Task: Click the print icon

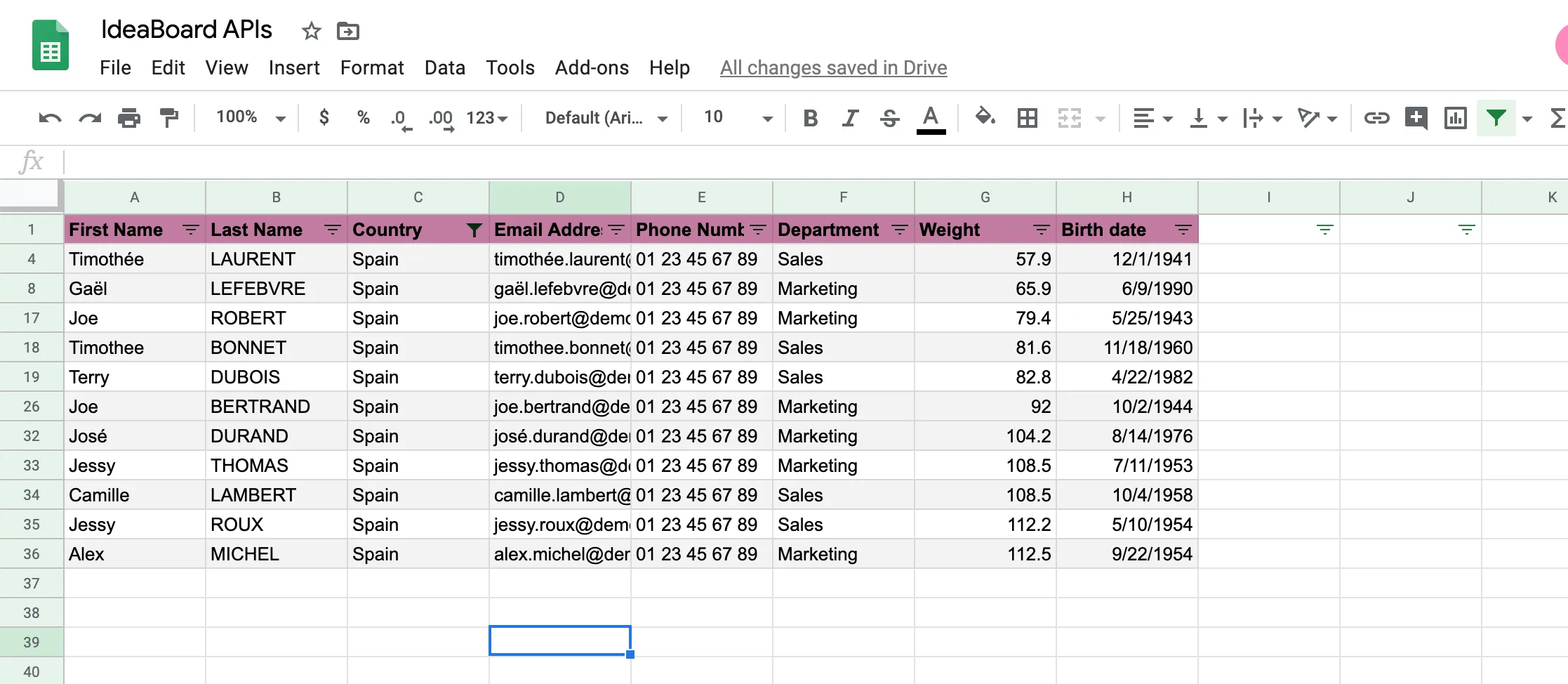Action: coord(129,118)
